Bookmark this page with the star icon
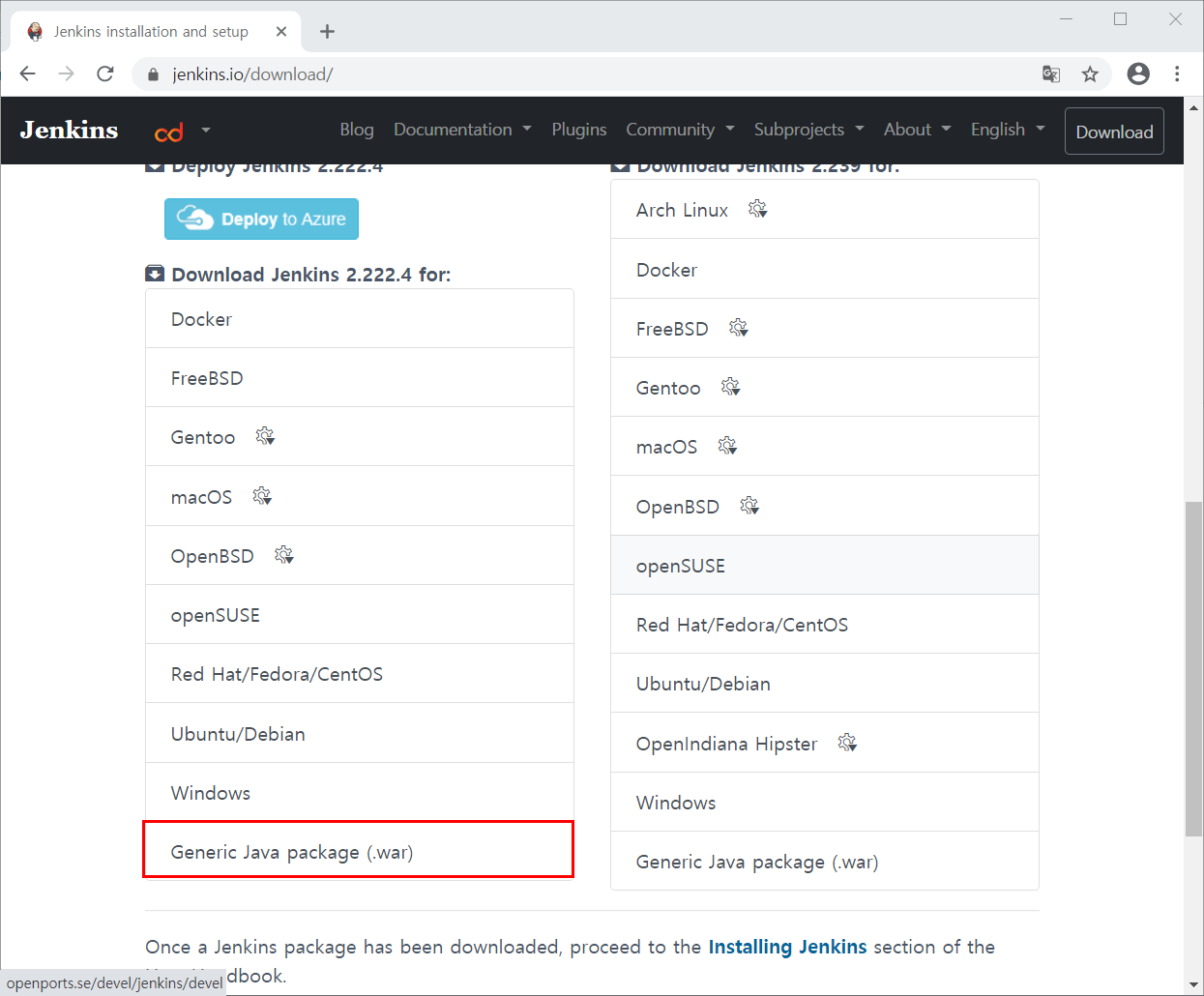Screen dimensions: 1204x996 coord(1090,74)
